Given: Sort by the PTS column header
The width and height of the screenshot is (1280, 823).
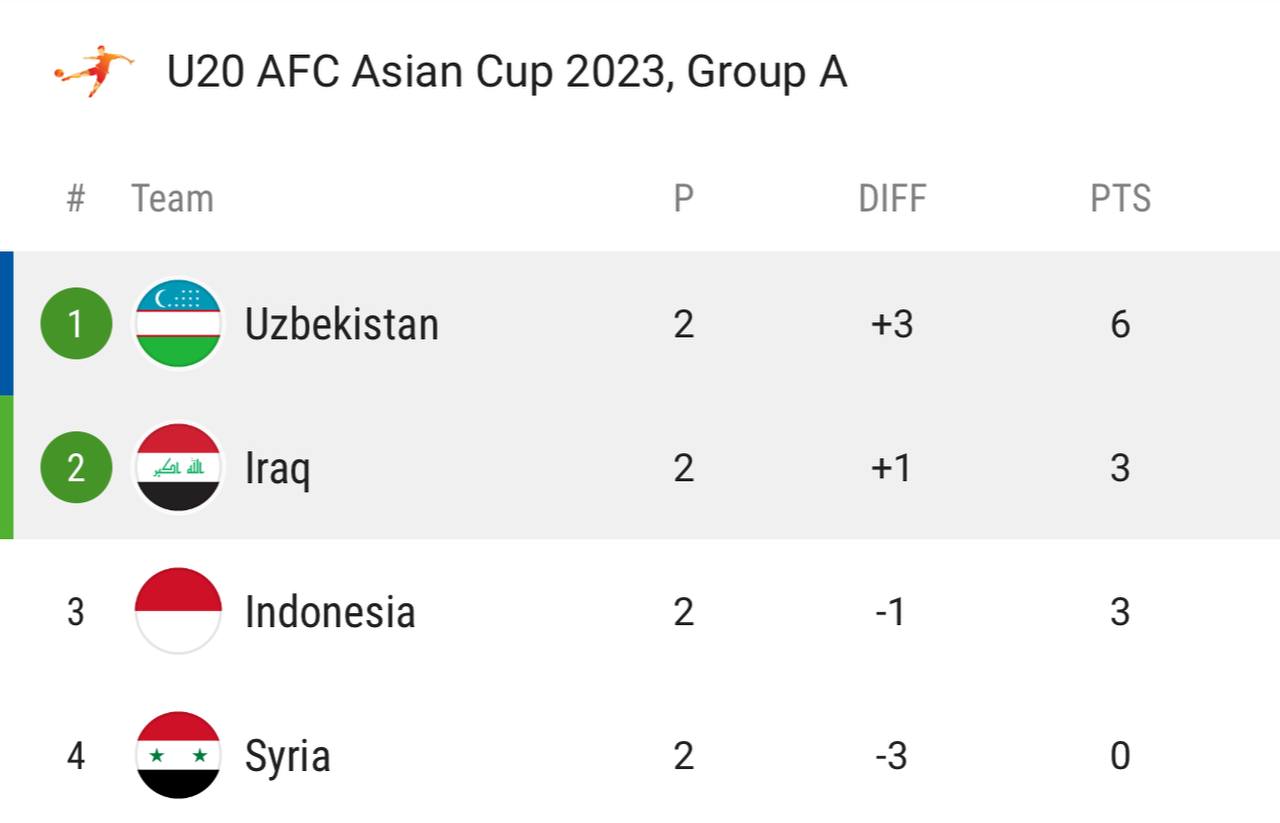Looking at the screenshot, I should (x=1120, y=198).
